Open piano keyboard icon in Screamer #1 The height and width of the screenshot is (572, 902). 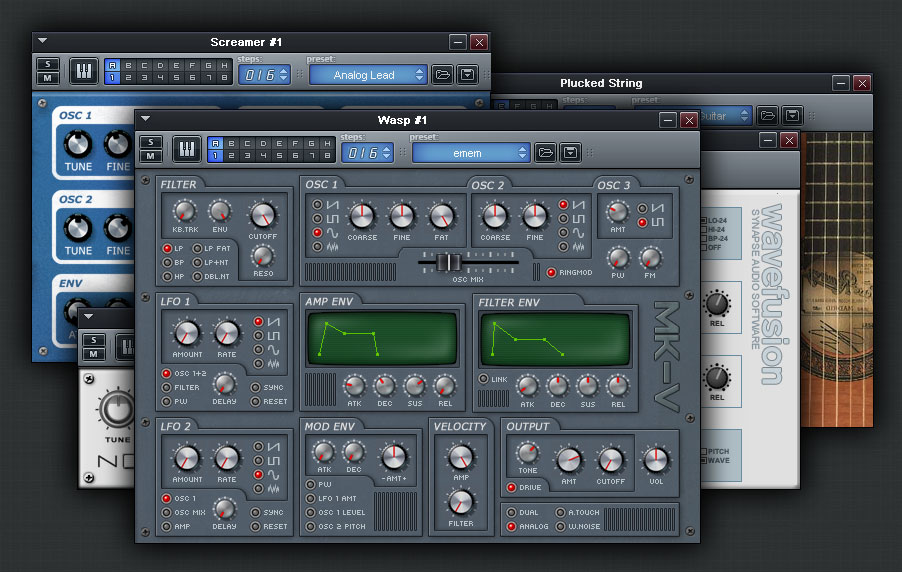click(83, 72)
